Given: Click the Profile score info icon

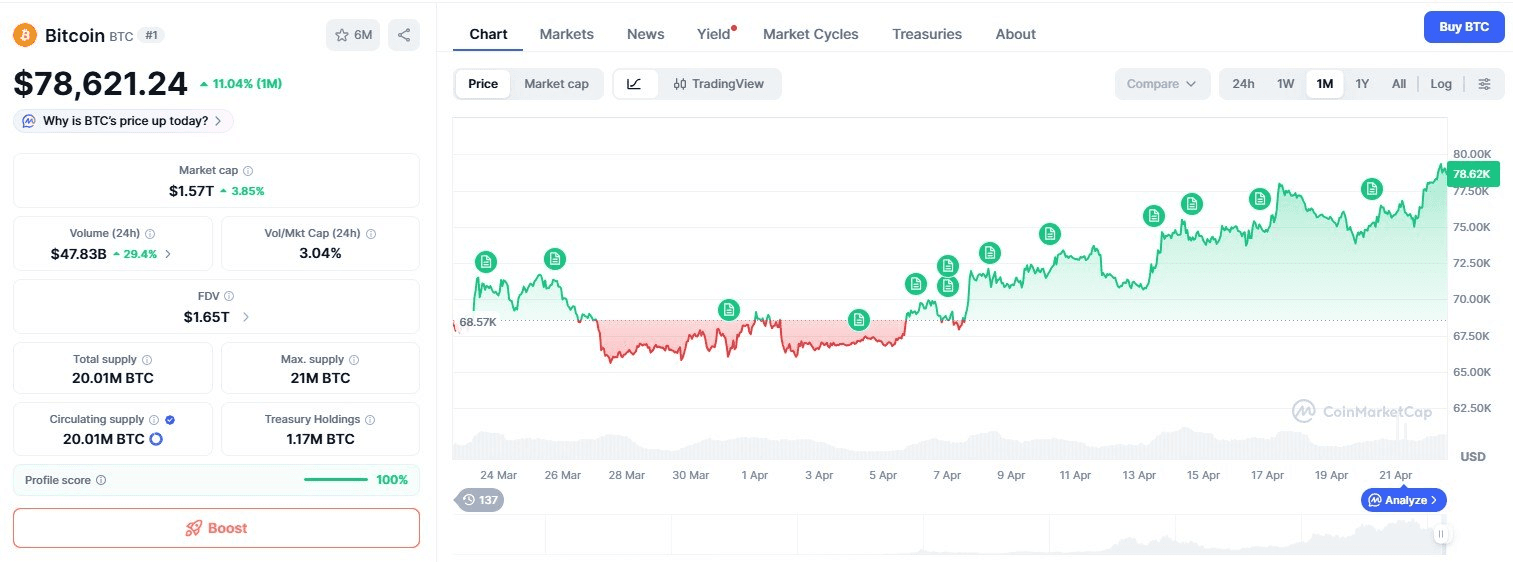Looking at the screenshot, I should coord(101,480).
